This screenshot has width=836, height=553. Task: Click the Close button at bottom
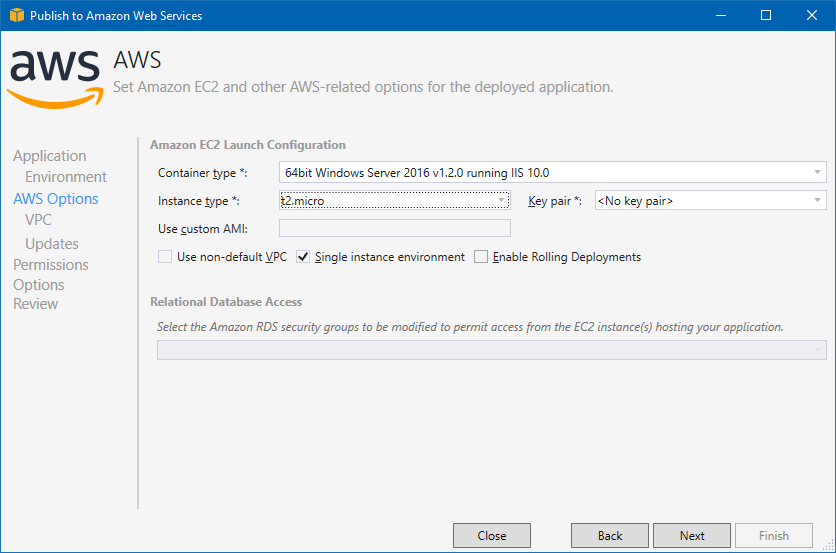click(x=492, y=535)
